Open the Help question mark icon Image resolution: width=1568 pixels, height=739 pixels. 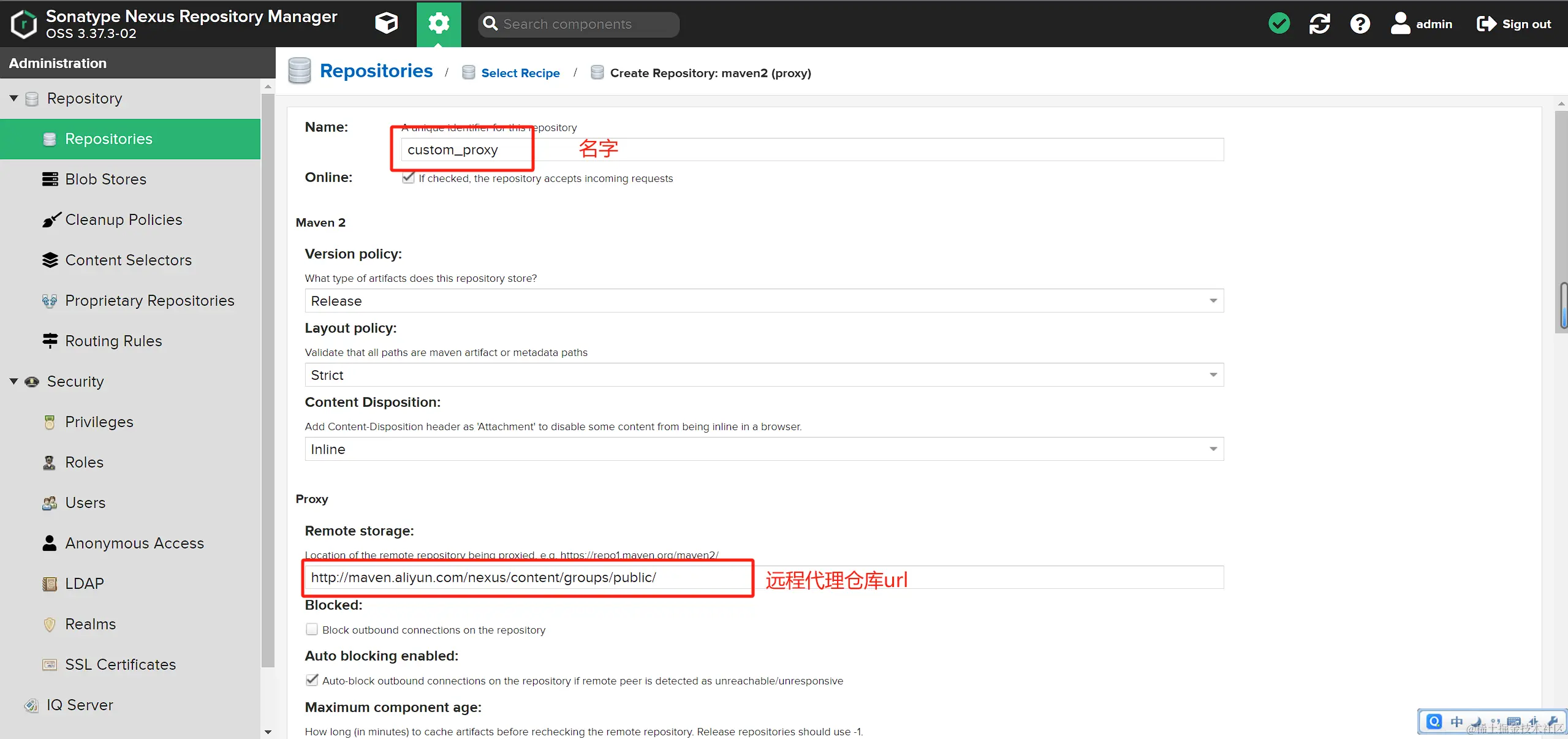click(x=1360, y=24)
